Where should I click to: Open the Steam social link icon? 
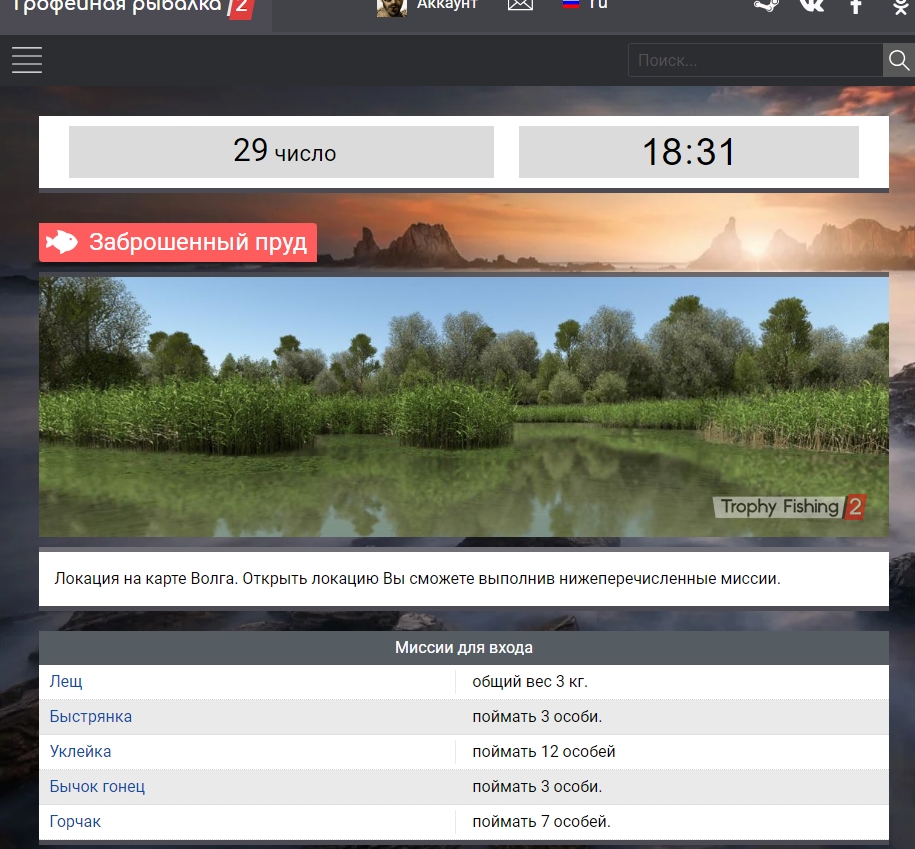click(x=766, y=5)
